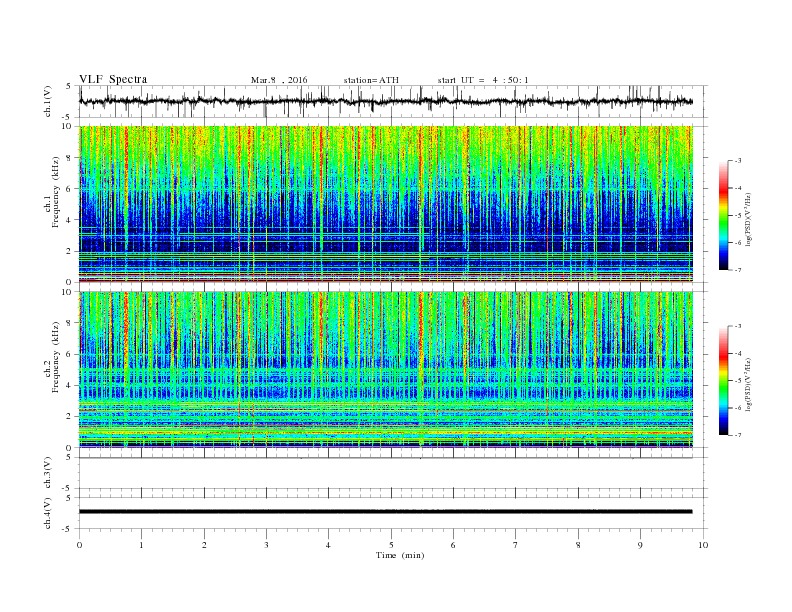Click the thick black ch.4 voltage trace
The width and height of the screenshot is (792, 612).
click(385, 512)
